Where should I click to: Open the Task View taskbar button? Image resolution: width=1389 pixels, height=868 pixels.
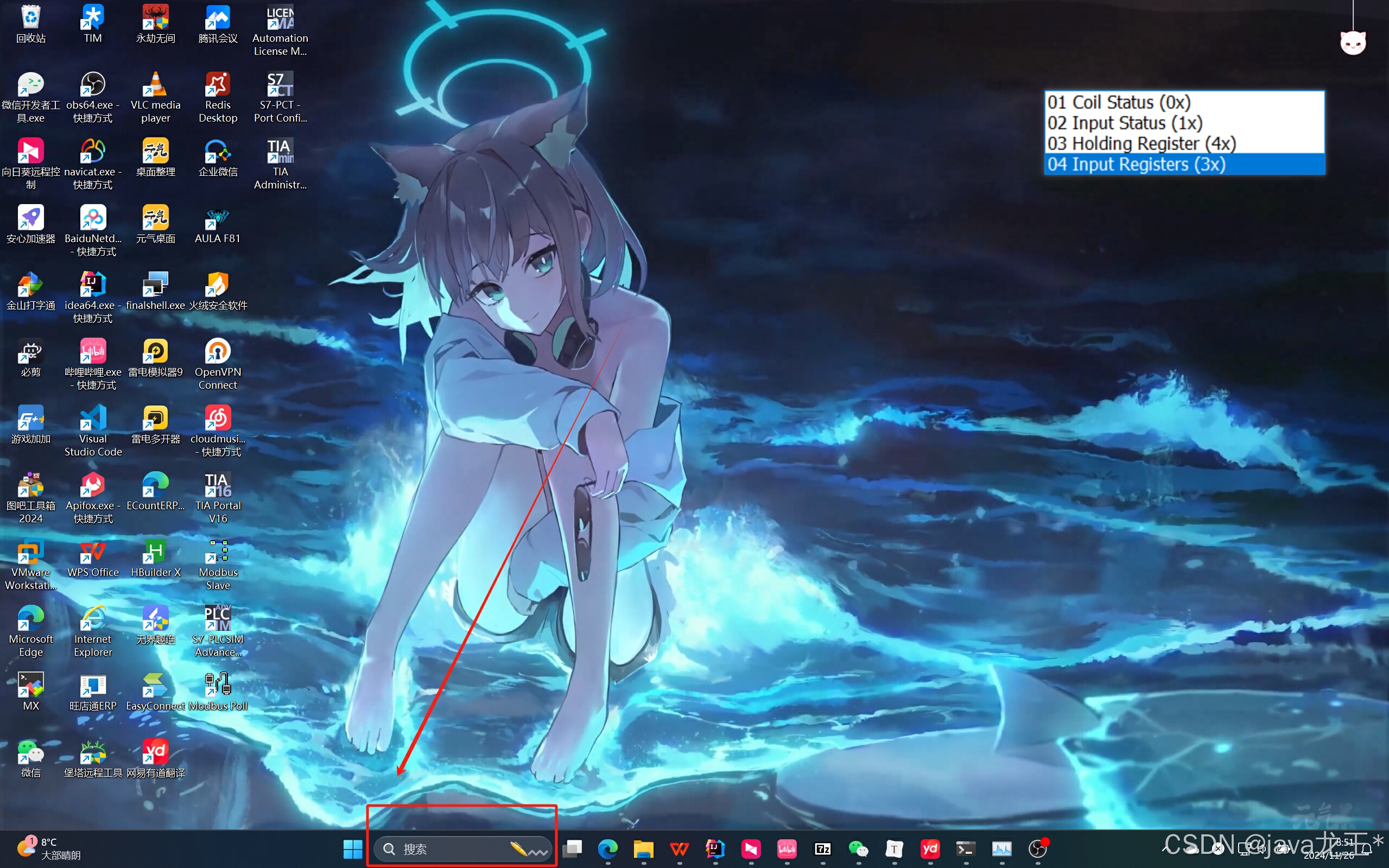[572, 848]
